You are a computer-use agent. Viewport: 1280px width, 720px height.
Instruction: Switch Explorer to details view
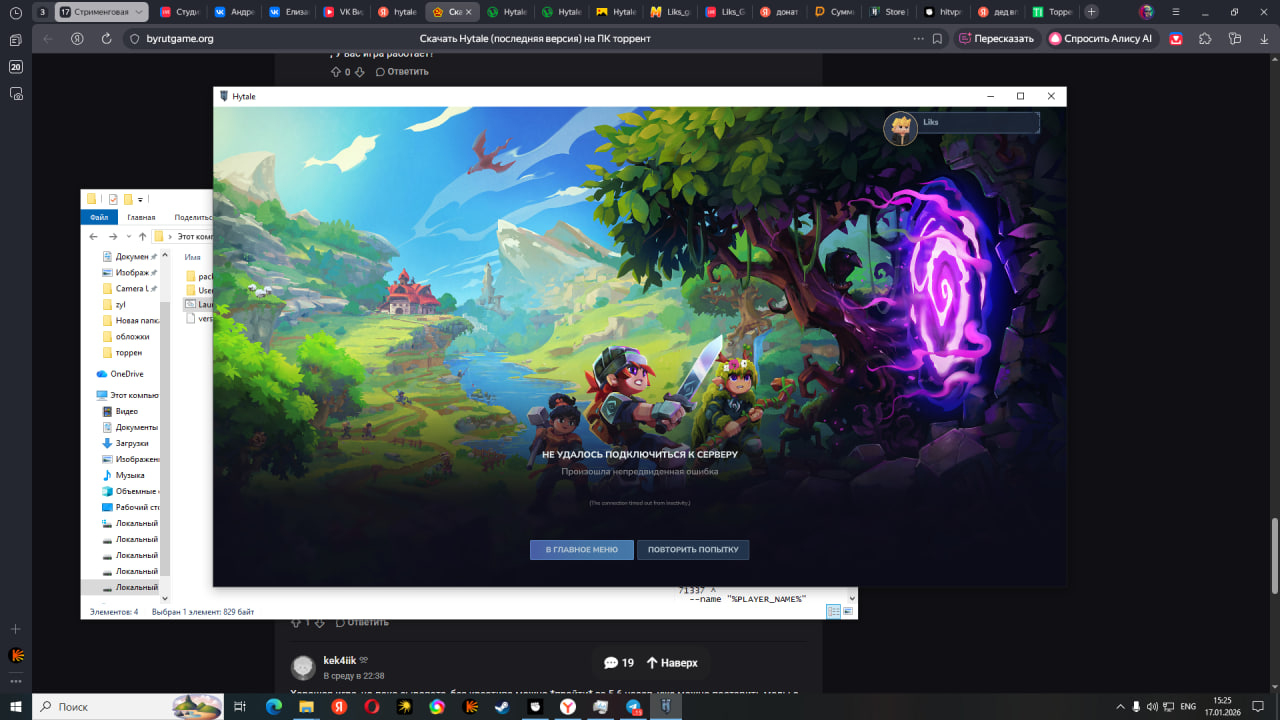833,611
